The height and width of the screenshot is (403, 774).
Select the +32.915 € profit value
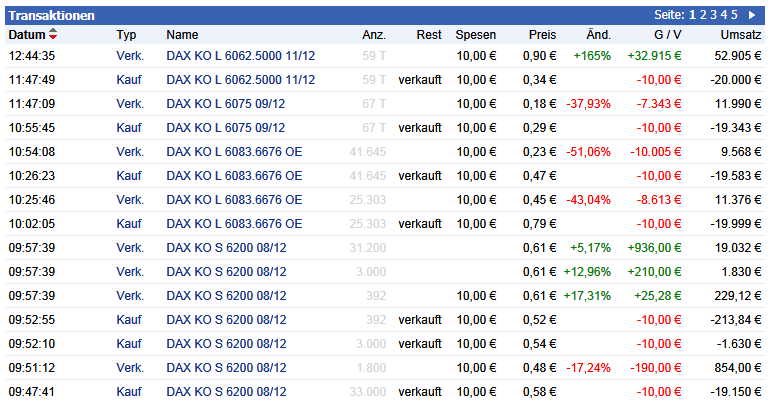[x=654, y=56]
